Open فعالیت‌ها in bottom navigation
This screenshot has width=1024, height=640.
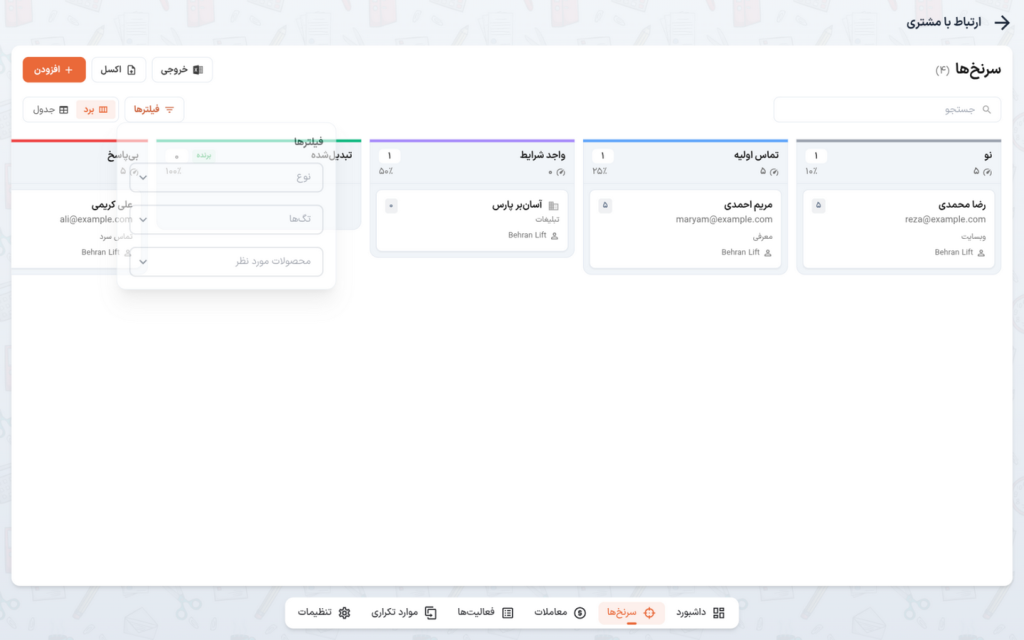pyautogui.click(x=485, y=613)
